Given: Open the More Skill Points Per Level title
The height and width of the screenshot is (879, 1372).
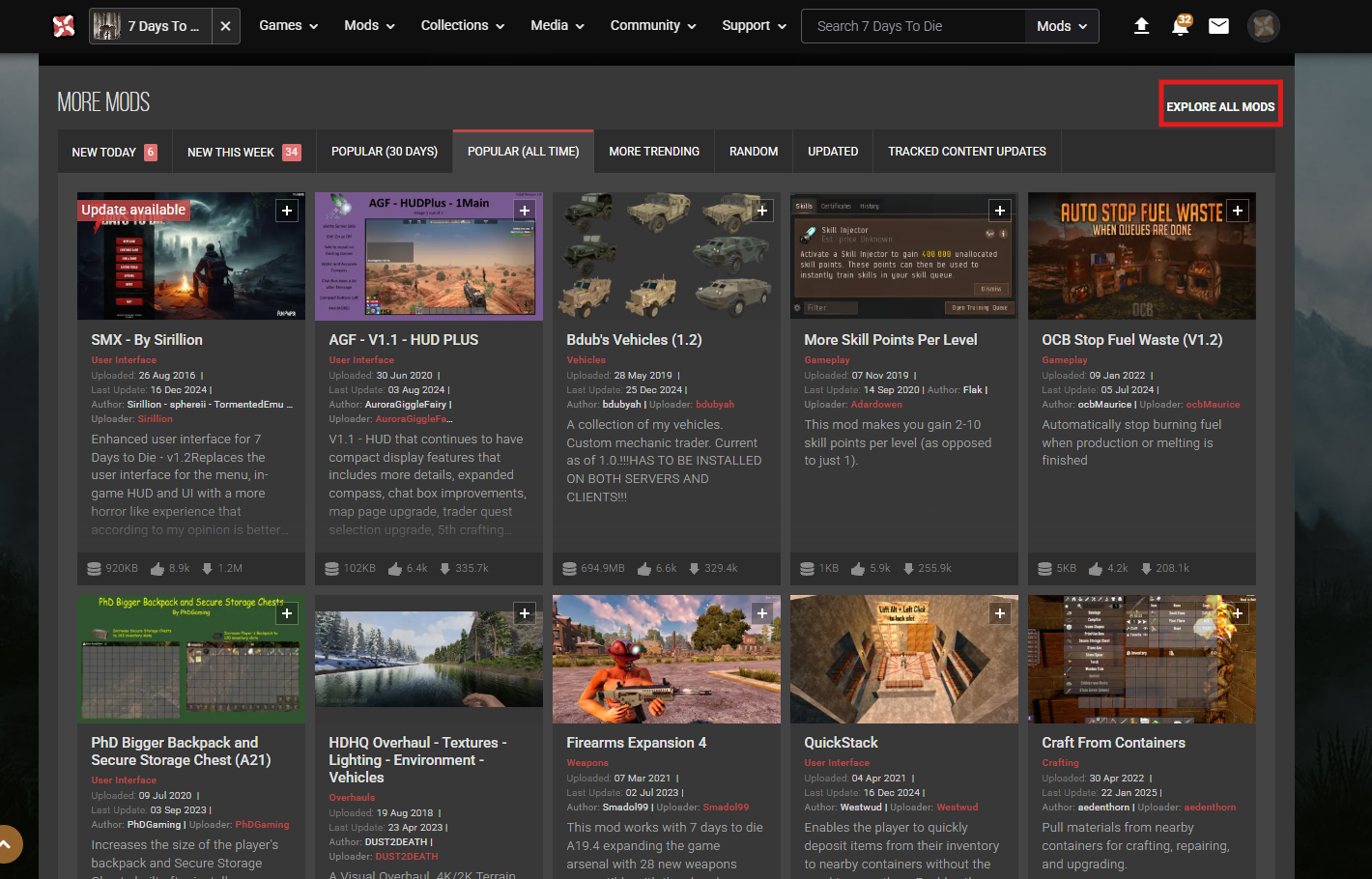Looking at the screenshot, I should pos(891,340).
